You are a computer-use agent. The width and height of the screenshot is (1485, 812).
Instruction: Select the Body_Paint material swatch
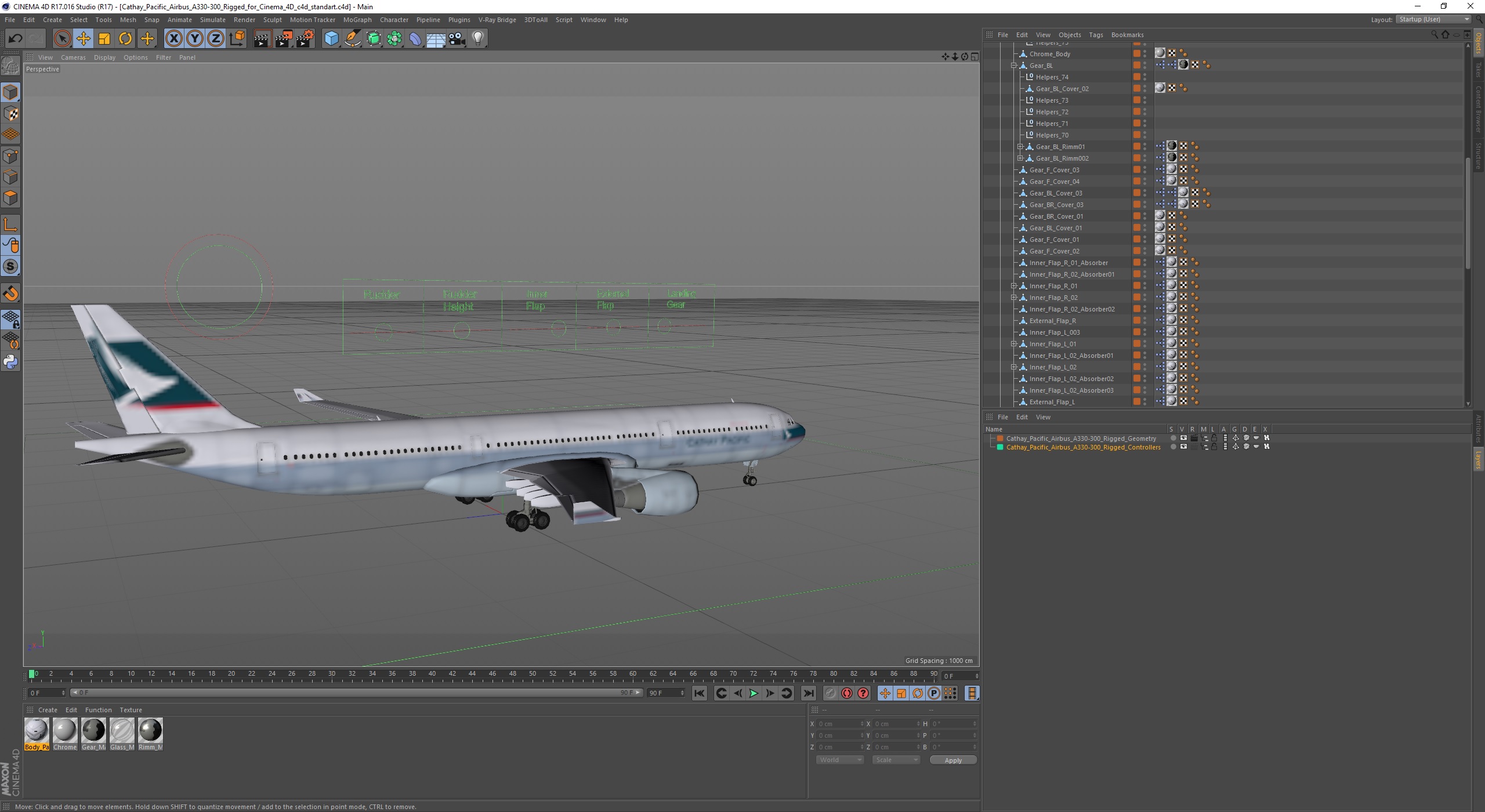[37, 730]
